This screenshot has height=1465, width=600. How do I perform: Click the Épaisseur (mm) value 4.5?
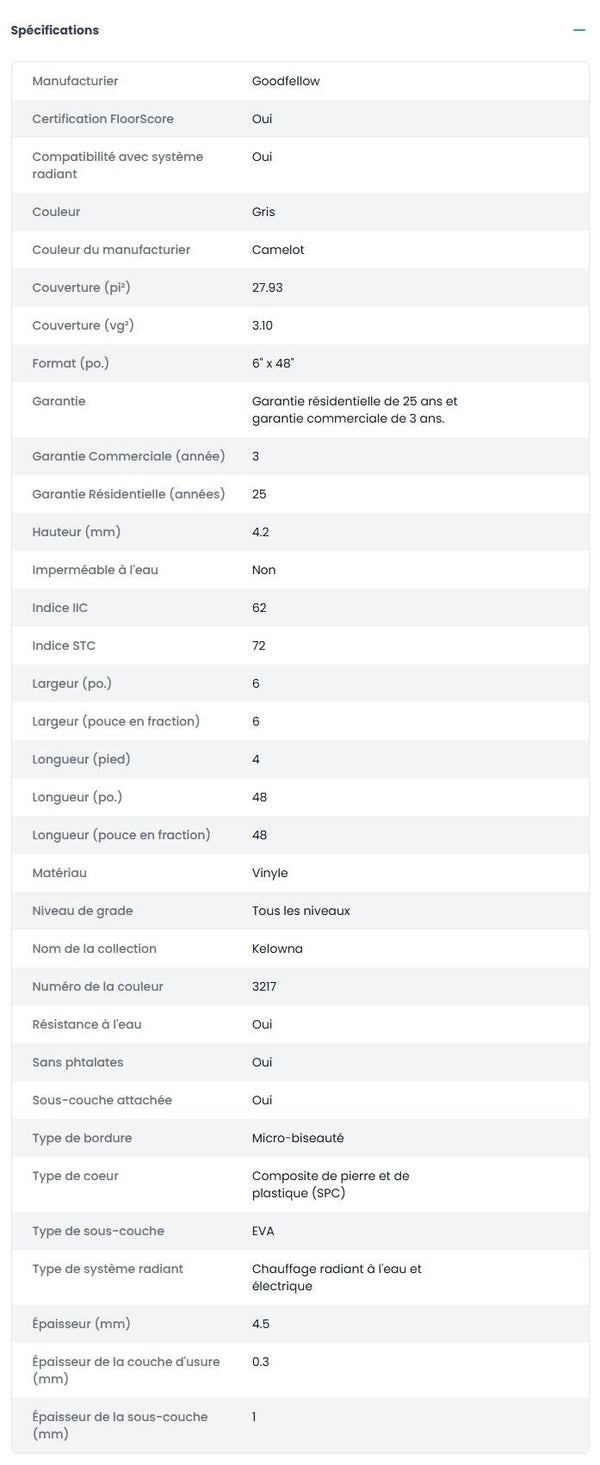pos(261,1324)
